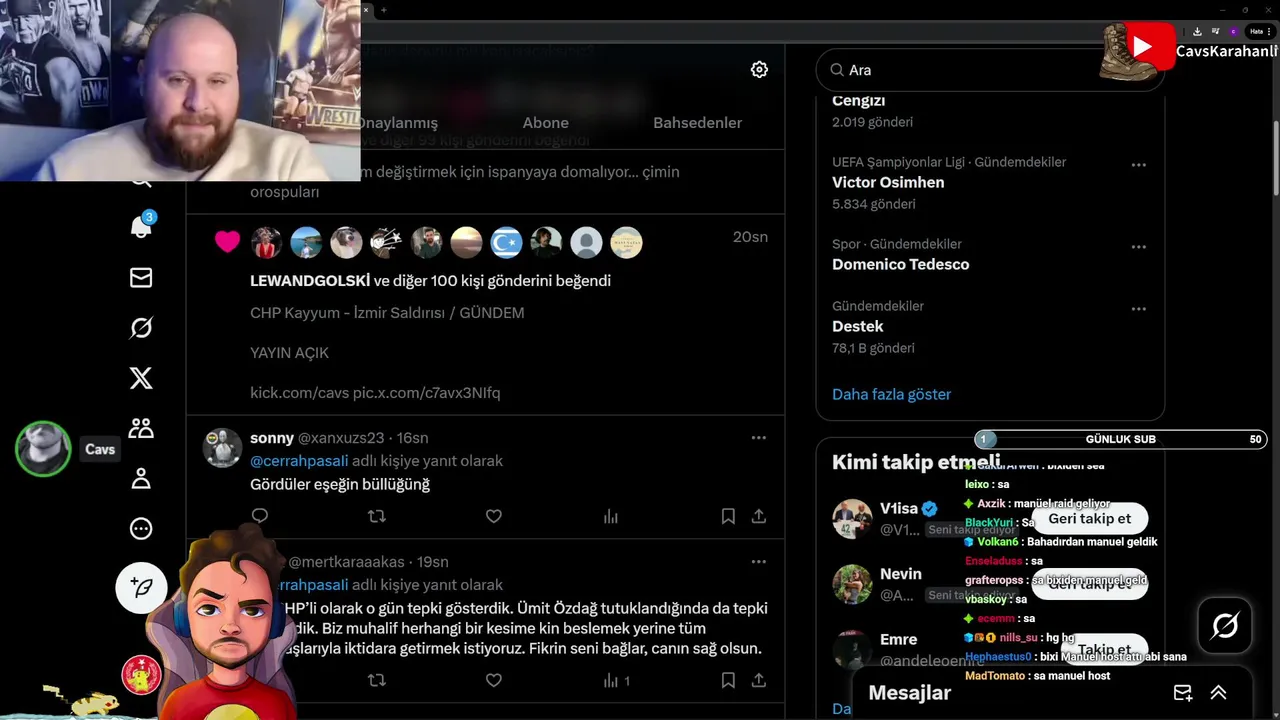
Task: Open LEWANDGOLSKİ's profile link
Action: point(310,281)
